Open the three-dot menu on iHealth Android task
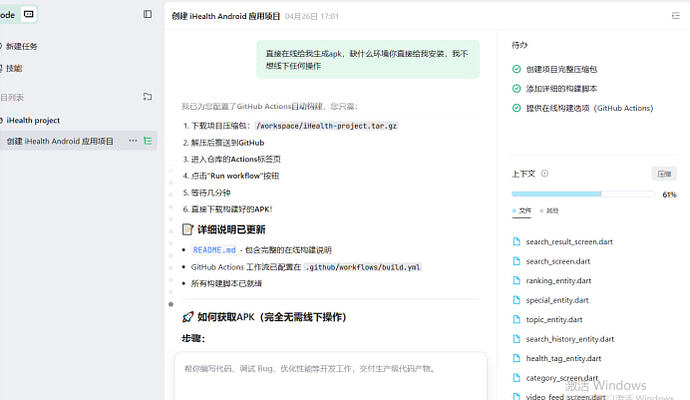690x400 pixels. (x=133, y=141)
